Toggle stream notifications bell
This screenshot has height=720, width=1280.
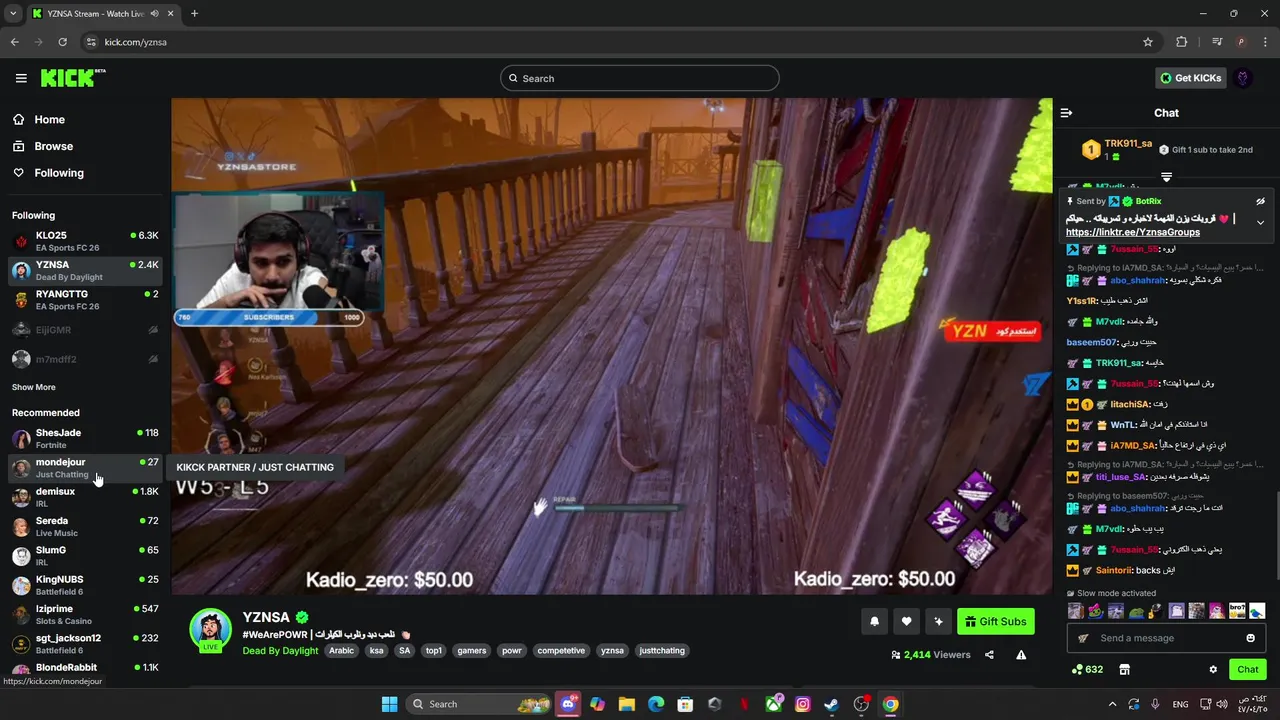pyautogui.click(x=874, y=621)
